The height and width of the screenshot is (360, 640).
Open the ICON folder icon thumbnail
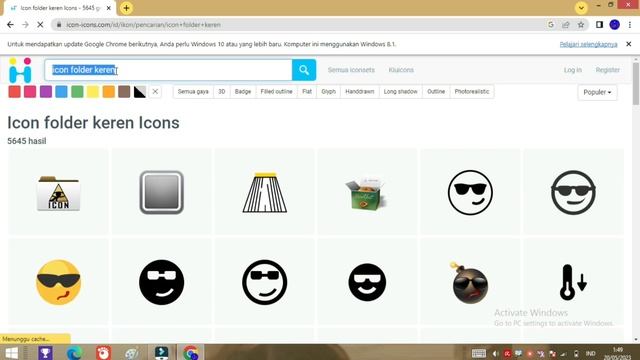coord(58,192)
